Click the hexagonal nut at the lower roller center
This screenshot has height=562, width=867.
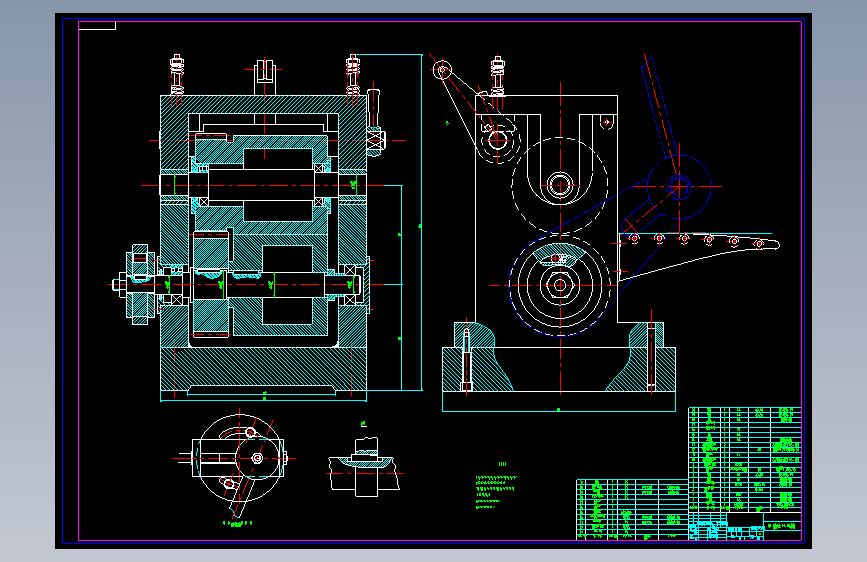[x=560, y=285]
